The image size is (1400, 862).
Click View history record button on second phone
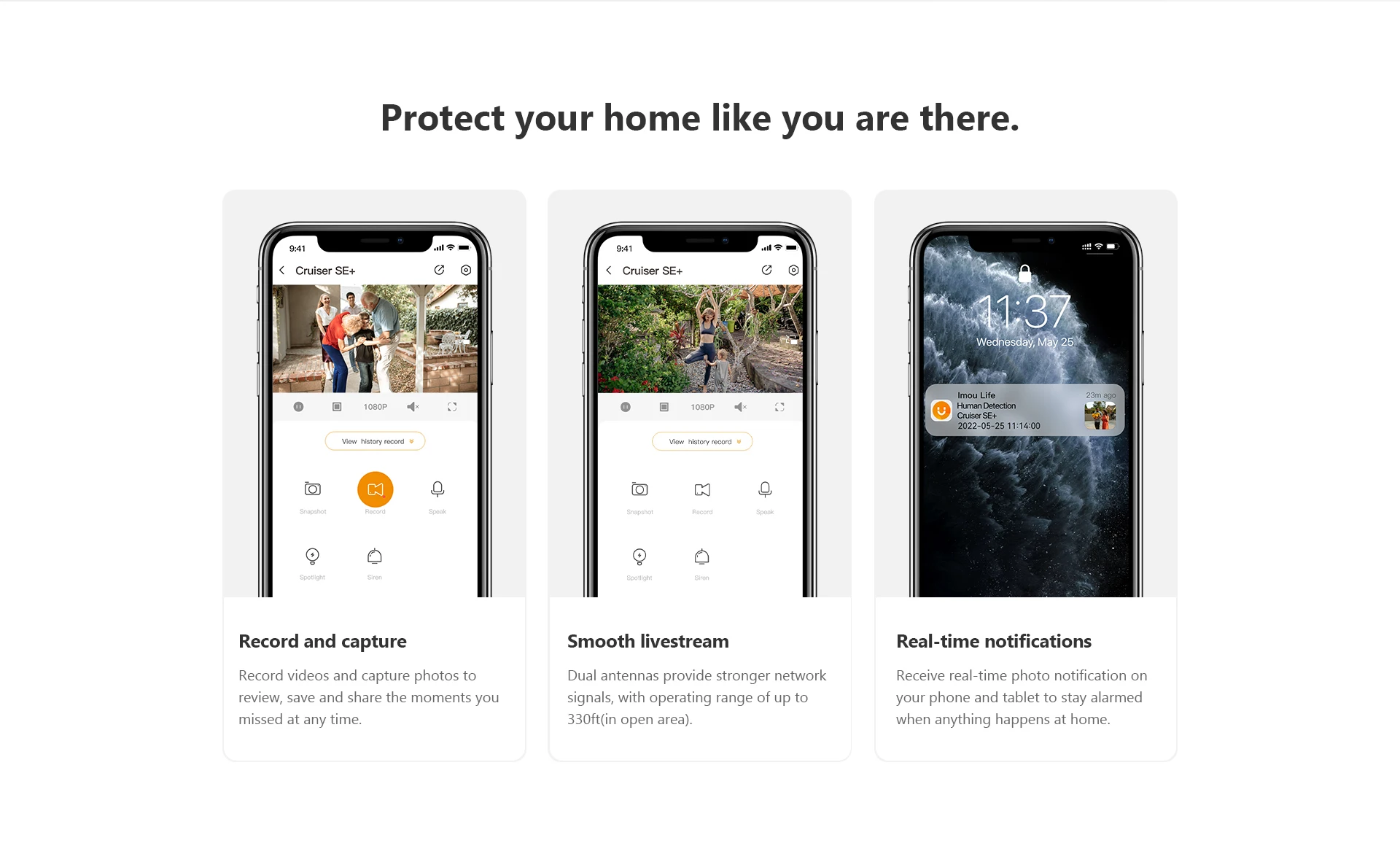pyautogui.click(x=700, y=441)
